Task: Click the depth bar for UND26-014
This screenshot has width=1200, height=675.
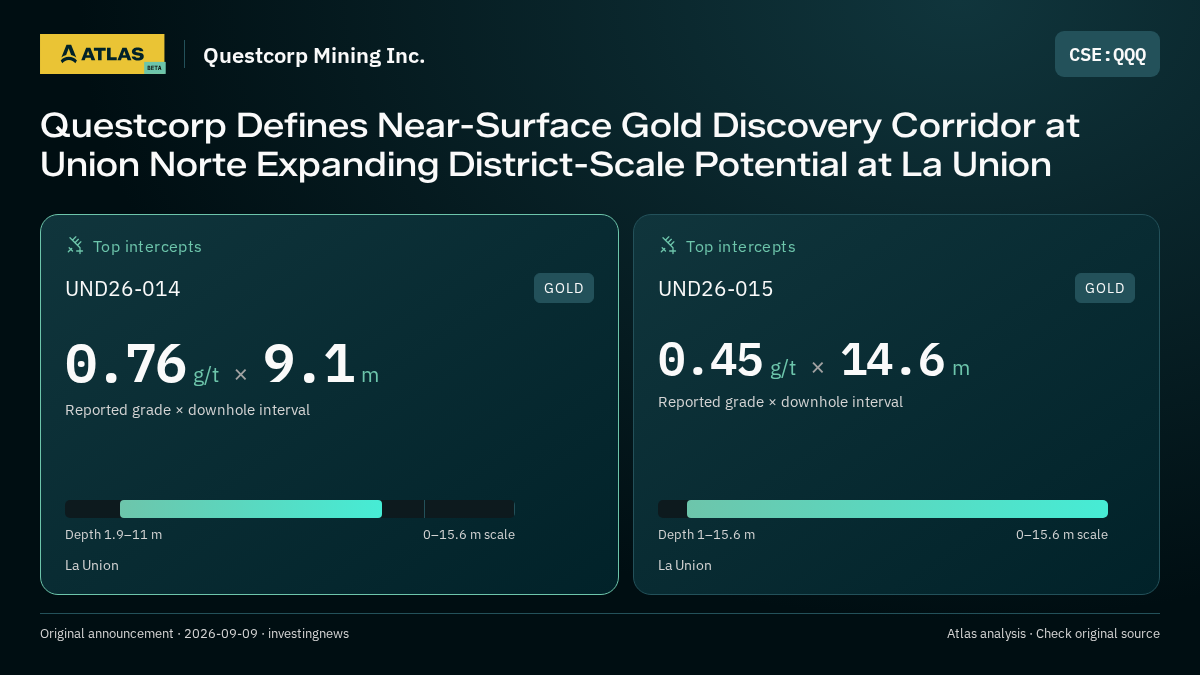Action: point(290,509)
